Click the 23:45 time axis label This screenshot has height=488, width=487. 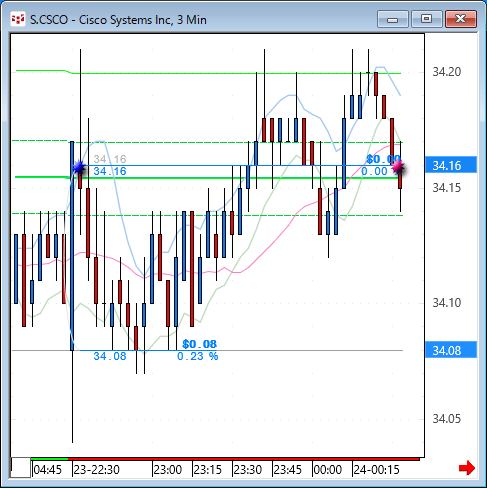[x=288, y=470]
